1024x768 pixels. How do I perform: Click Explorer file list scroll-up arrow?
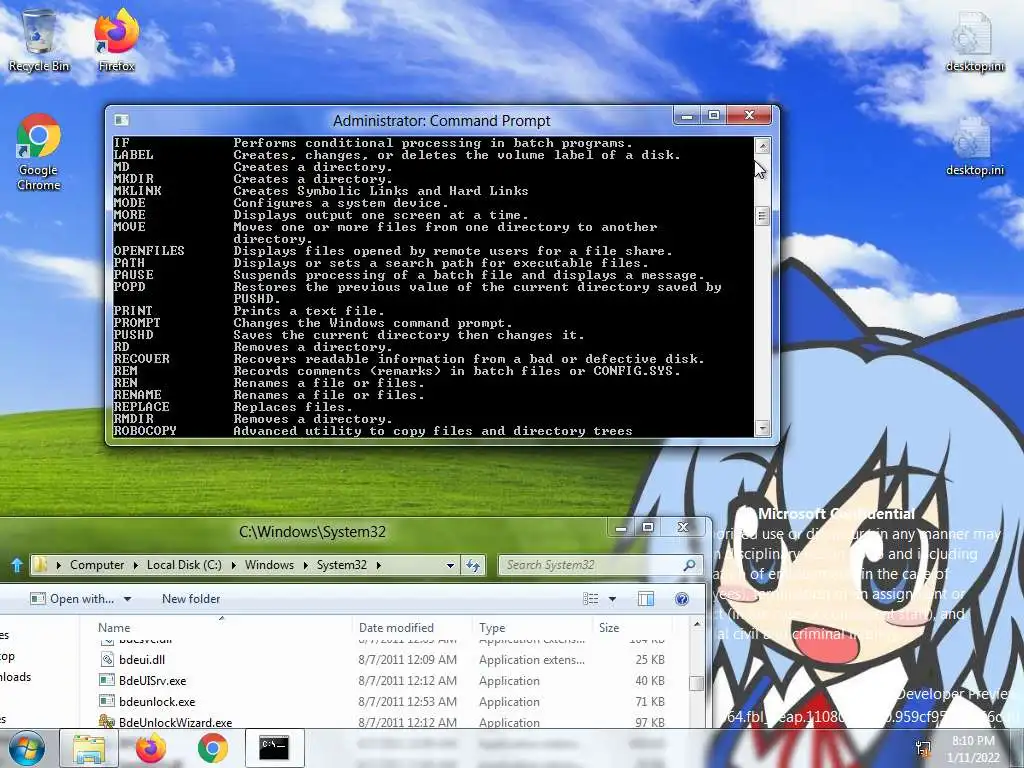697,625
